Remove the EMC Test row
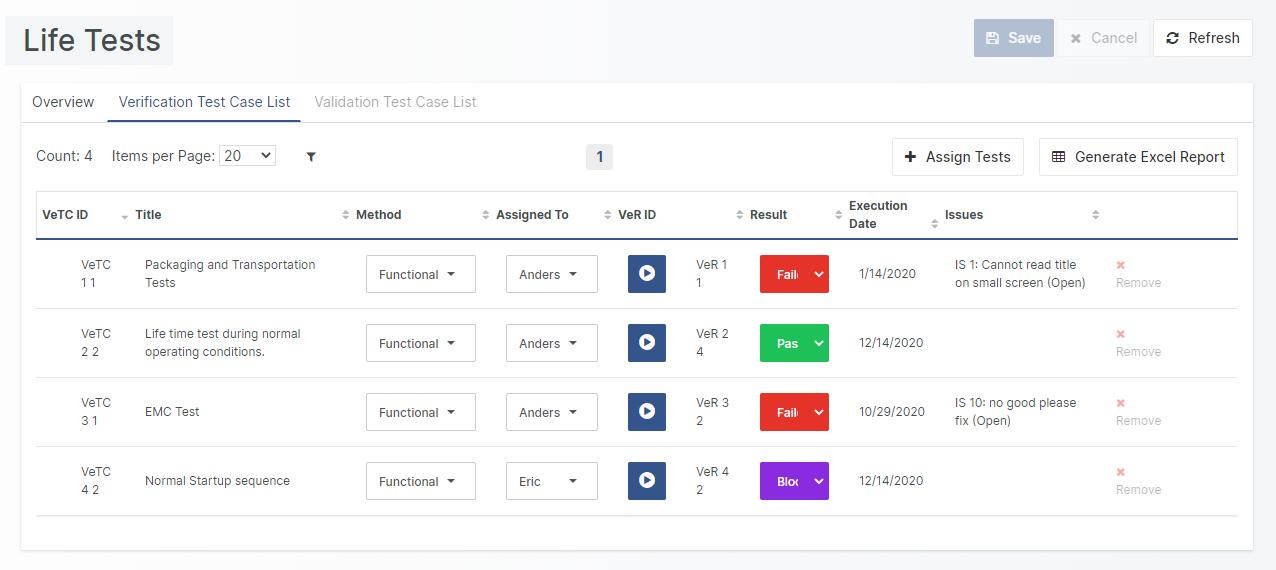The image size is (1276, 570). [x=1138, y=412]
